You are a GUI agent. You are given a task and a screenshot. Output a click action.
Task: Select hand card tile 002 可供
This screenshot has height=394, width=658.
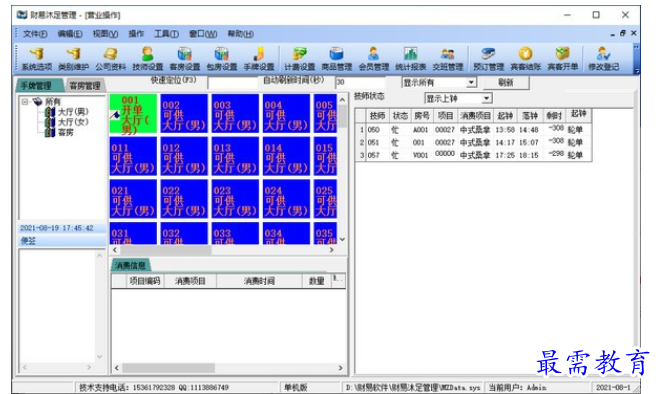[184, 114]
